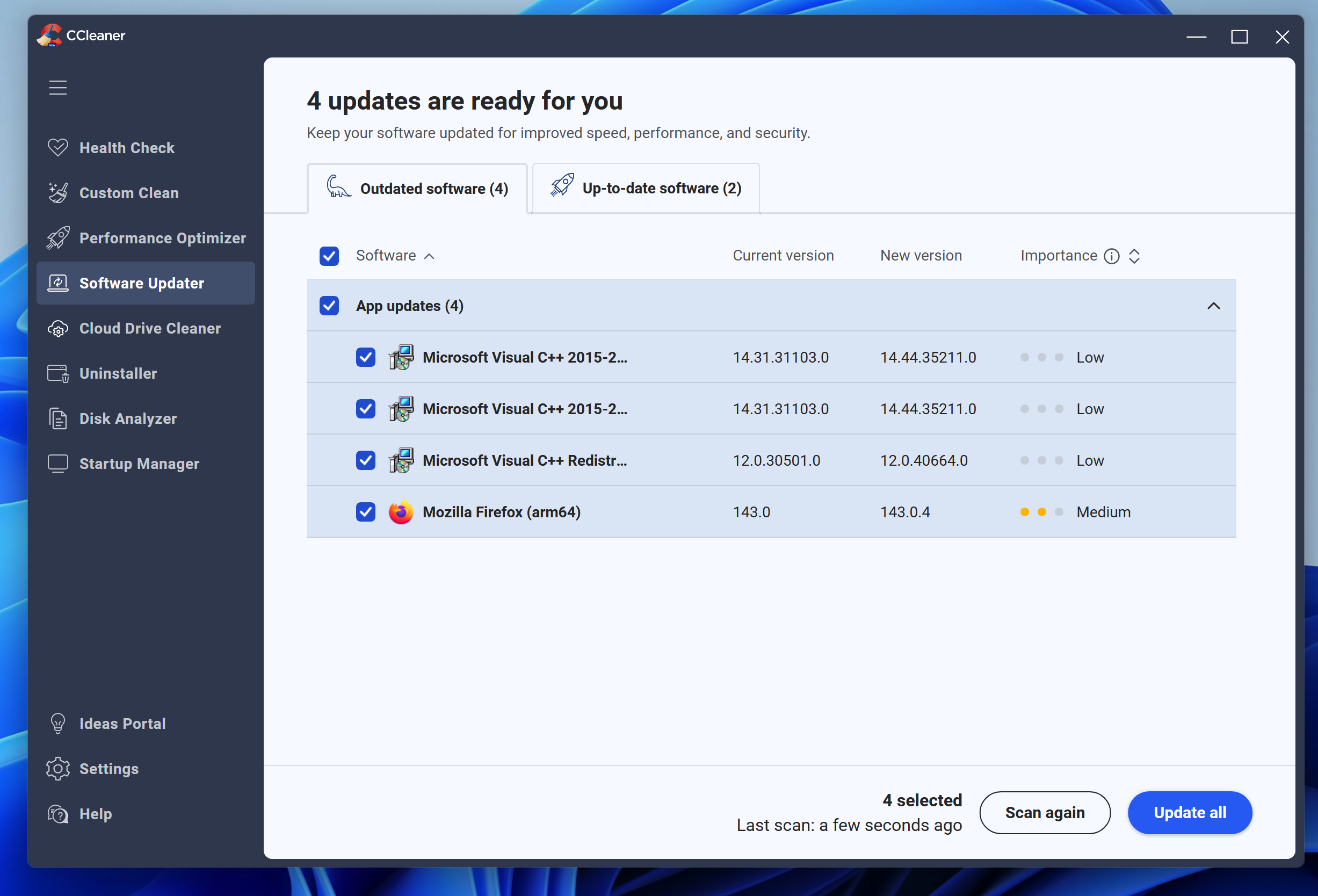Select the Mozilla Firefox row name

pos(501,512)
